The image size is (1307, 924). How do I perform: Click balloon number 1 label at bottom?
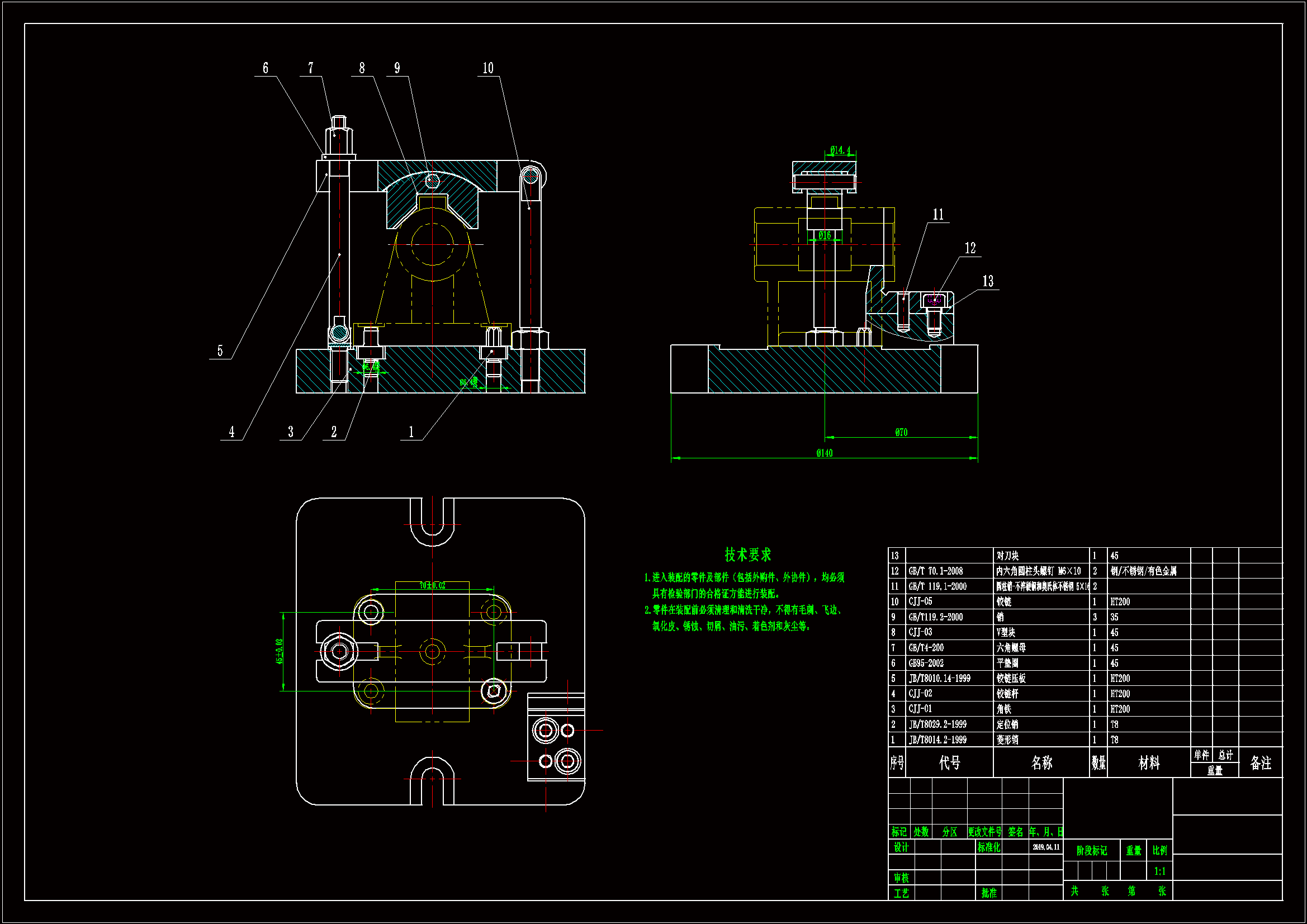[411, 432]
